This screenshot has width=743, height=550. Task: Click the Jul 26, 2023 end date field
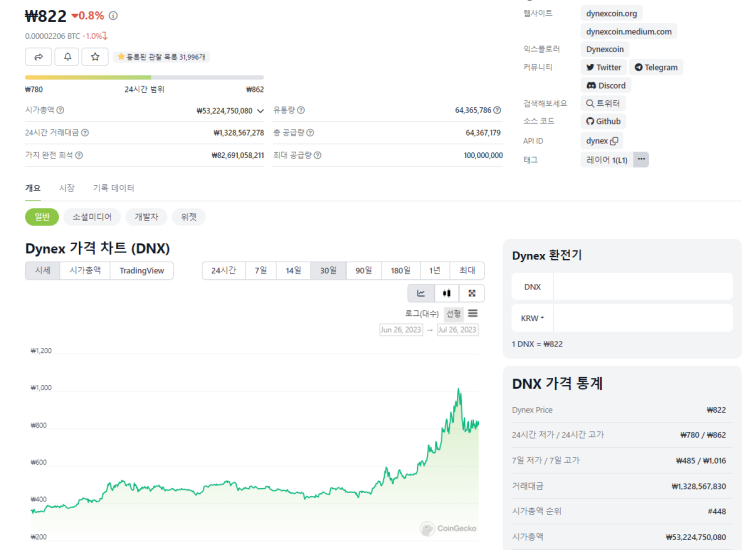coord(457,330)
